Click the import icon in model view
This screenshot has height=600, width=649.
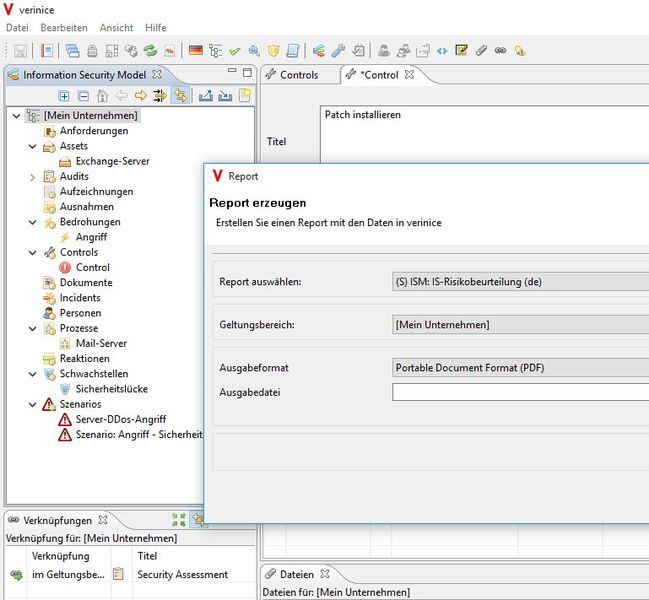(x=225, y=96)
